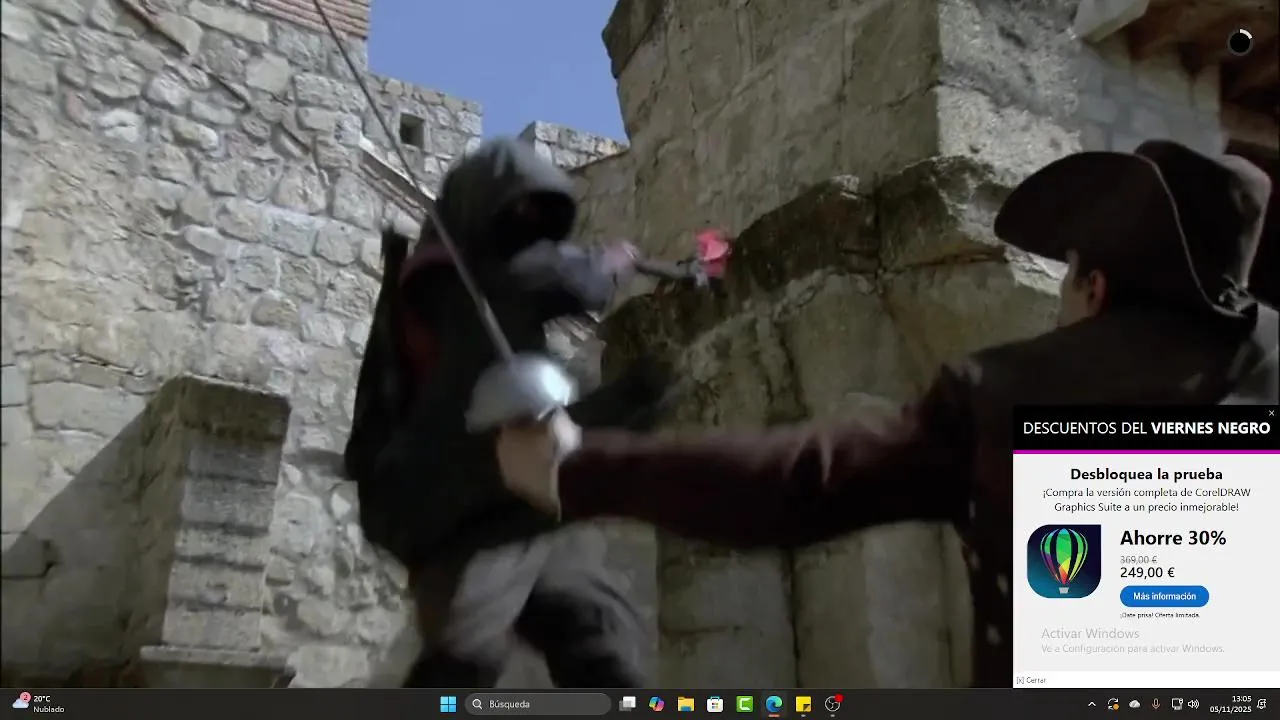Open the weather widget showing 20°C Nublado
Image resolution: width=1280 pixels, height=720 pixels.
38,704
